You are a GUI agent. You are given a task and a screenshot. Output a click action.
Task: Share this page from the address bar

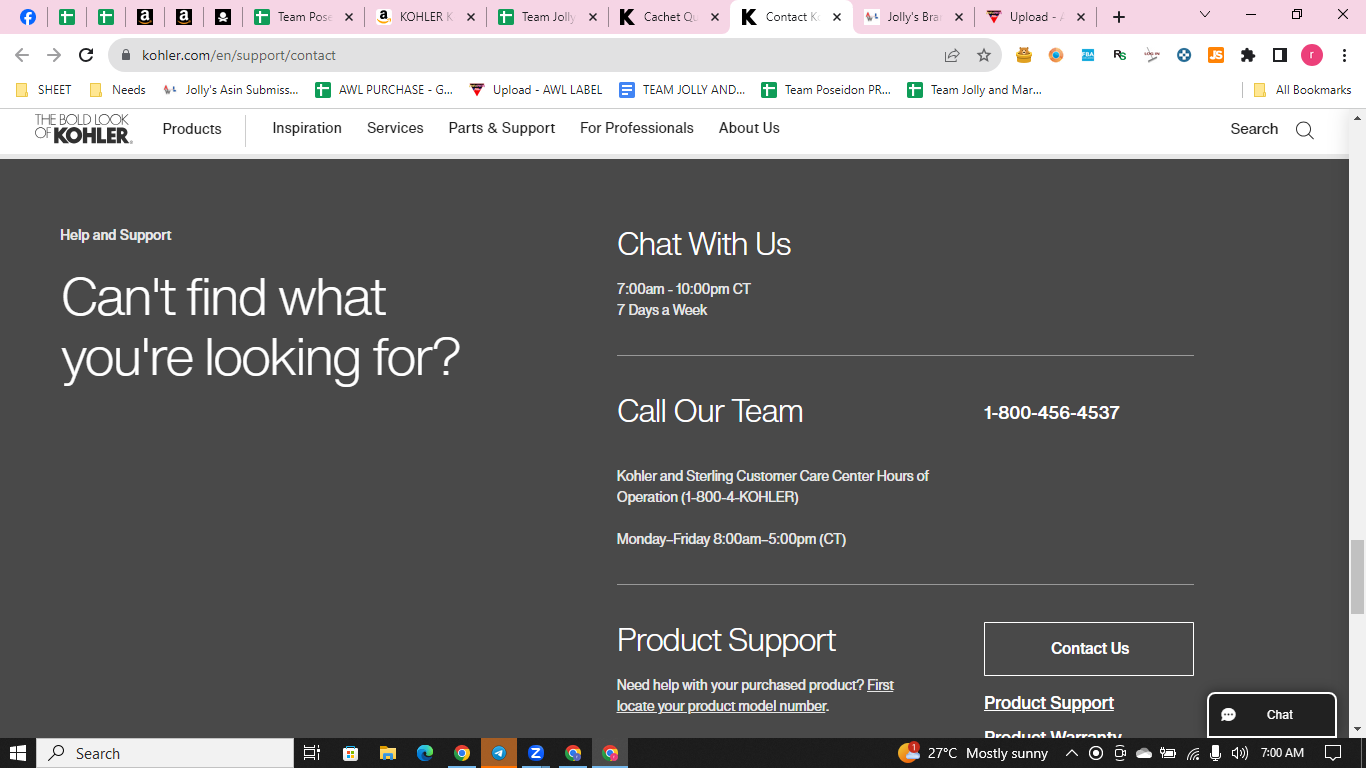pyautogui.click(x=952, y=56)
